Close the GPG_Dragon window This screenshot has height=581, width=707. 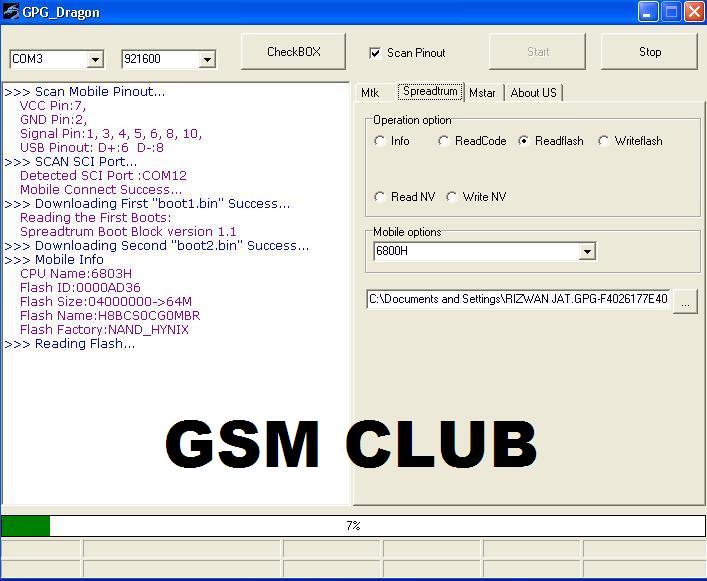(x=692, y=12)
